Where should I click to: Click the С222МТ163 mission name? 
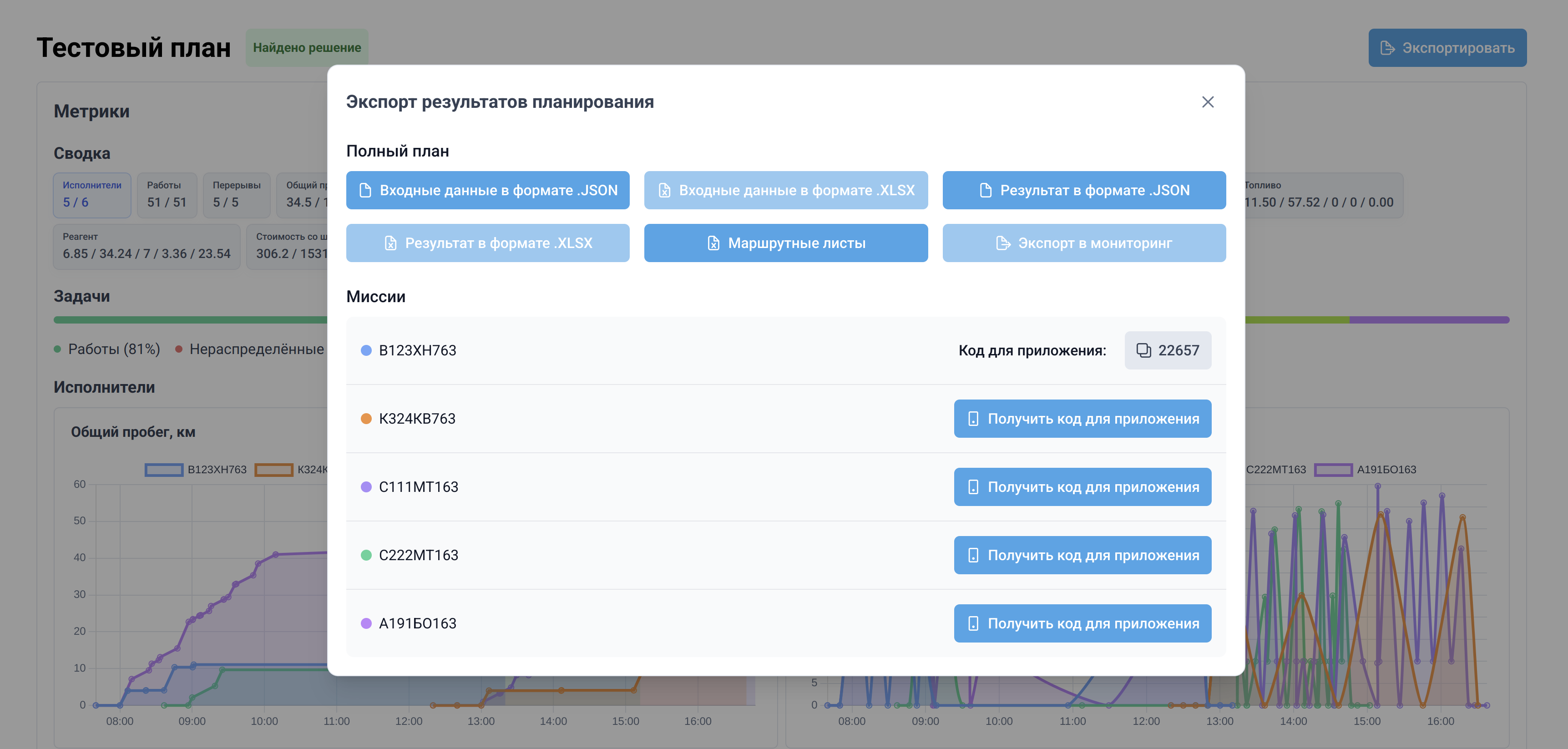[x=419, y=555]
